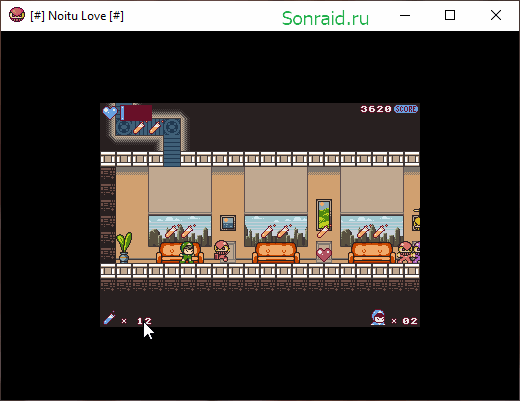Click the player lives face icon
520x401 pixels.
(378, 318)
